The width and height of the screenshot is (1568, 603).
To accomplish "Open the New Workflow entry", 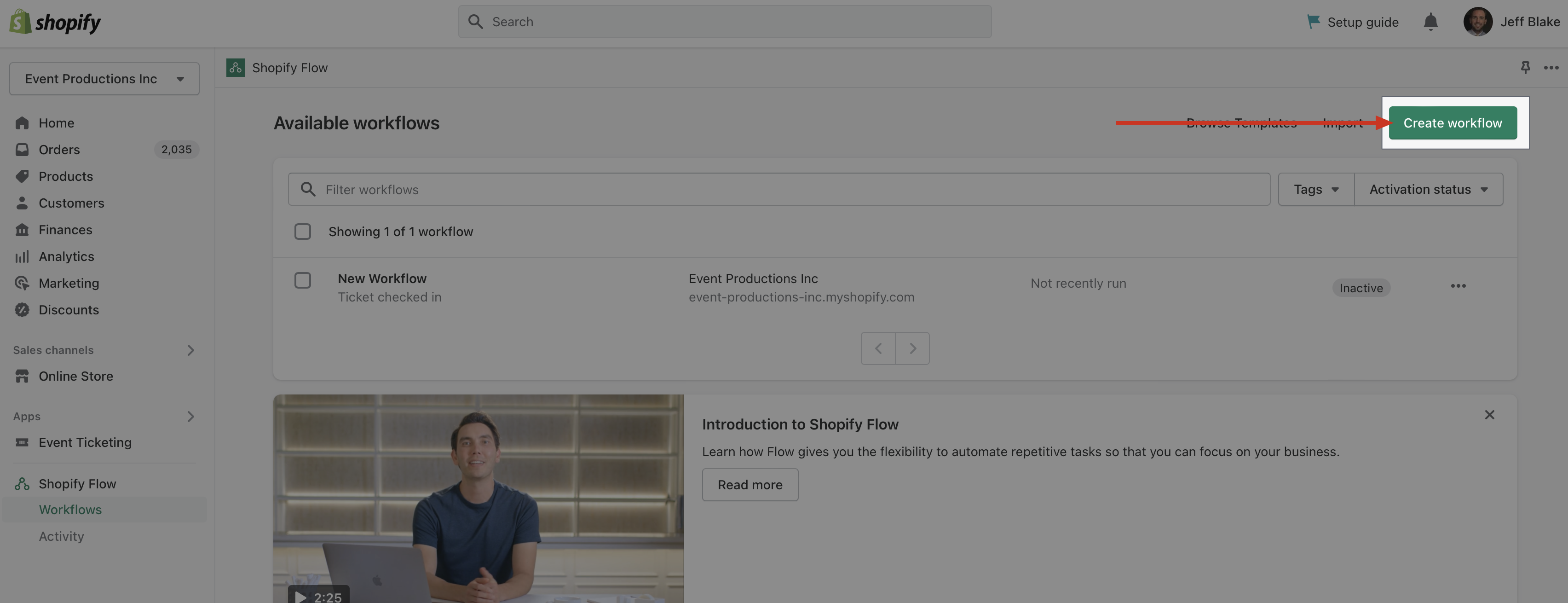I will [x=382, y=278].
